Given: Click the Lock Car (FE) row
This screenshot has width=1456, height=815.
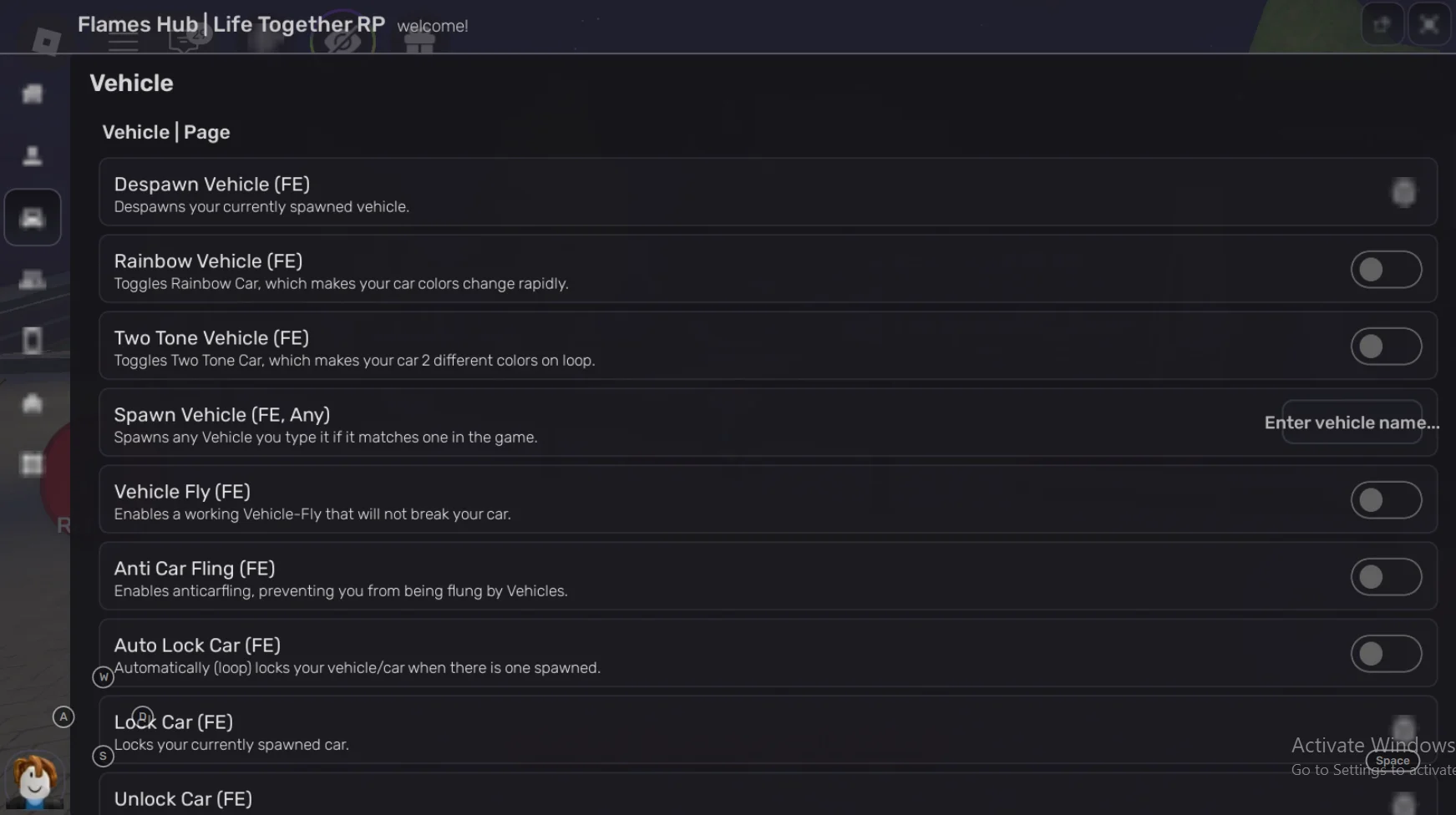Looking at the screenshot, I should tap(768, 730).
